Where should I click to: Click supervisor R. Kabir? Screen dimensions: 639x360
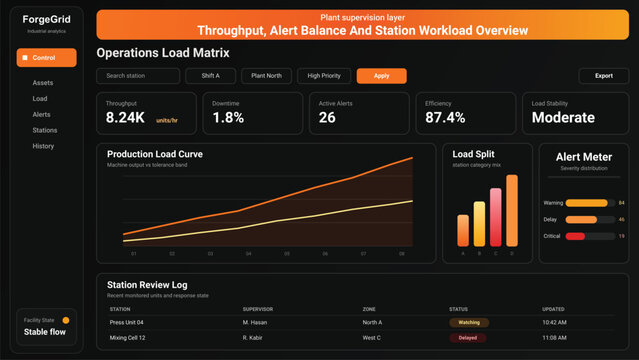point(253,338)
